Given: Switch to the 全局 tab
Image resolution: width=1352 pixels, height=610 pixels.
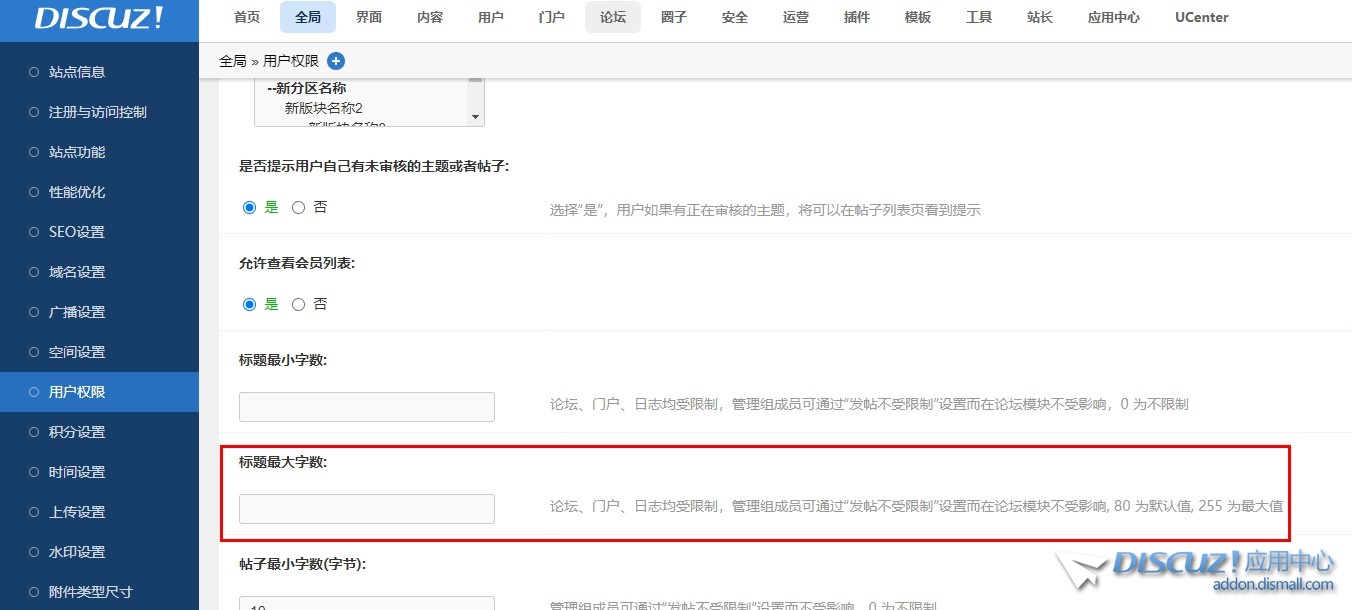Looking at the screenshot, I should [307, 17].
